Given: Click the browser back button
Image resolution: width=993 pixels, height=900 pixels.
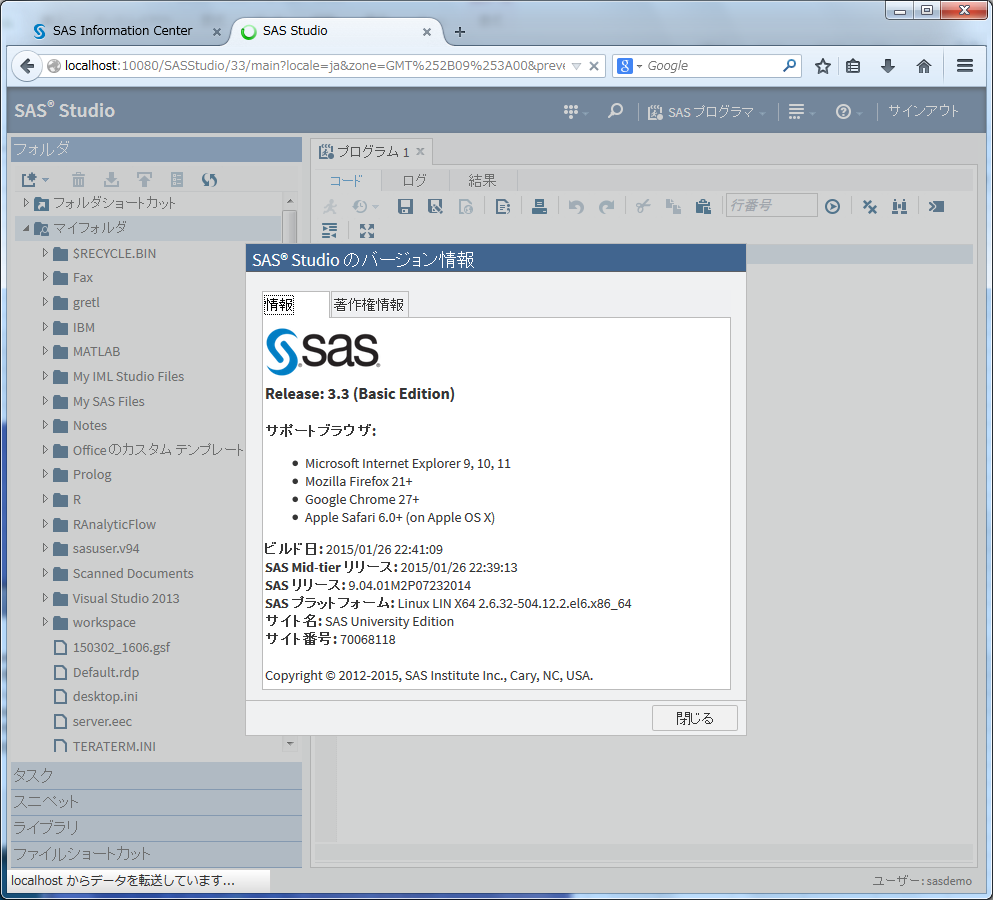Looking at the screenshot, I should coord(27,66).
